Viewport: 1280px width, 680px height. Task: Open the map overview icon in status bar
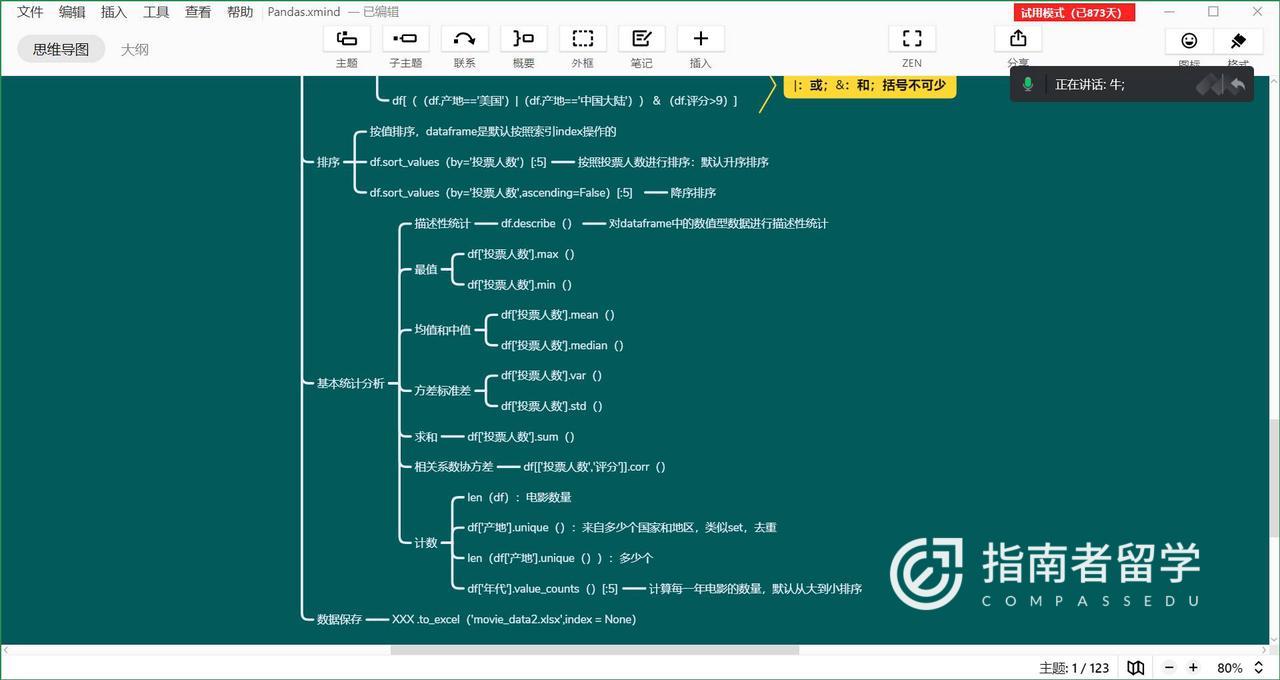pos(1136,667)
